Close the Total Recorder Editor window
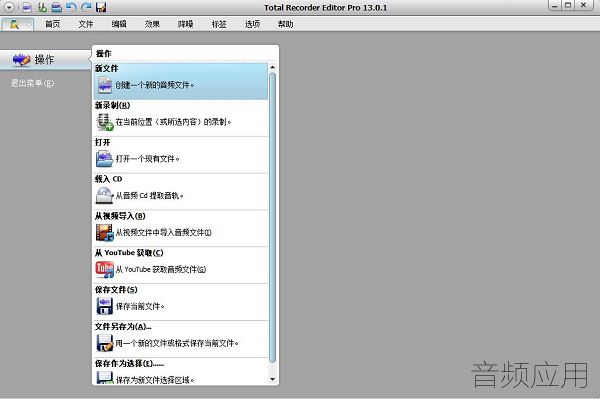 tap(584, 6)
